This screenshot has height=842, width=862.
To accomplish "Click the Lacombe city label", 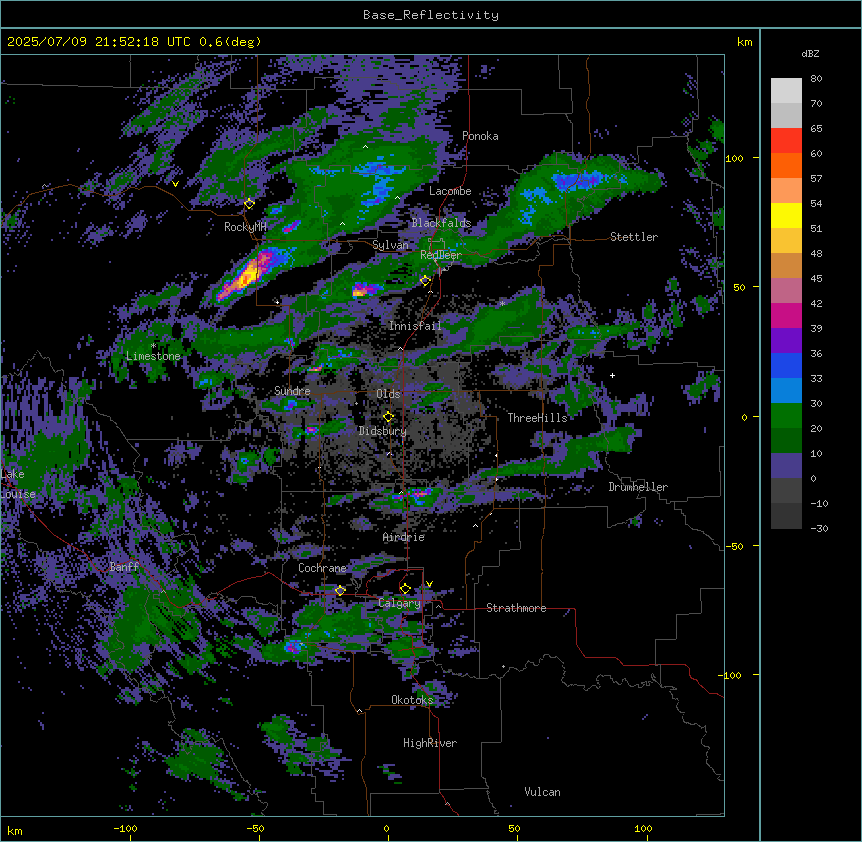I will (450, 191).
